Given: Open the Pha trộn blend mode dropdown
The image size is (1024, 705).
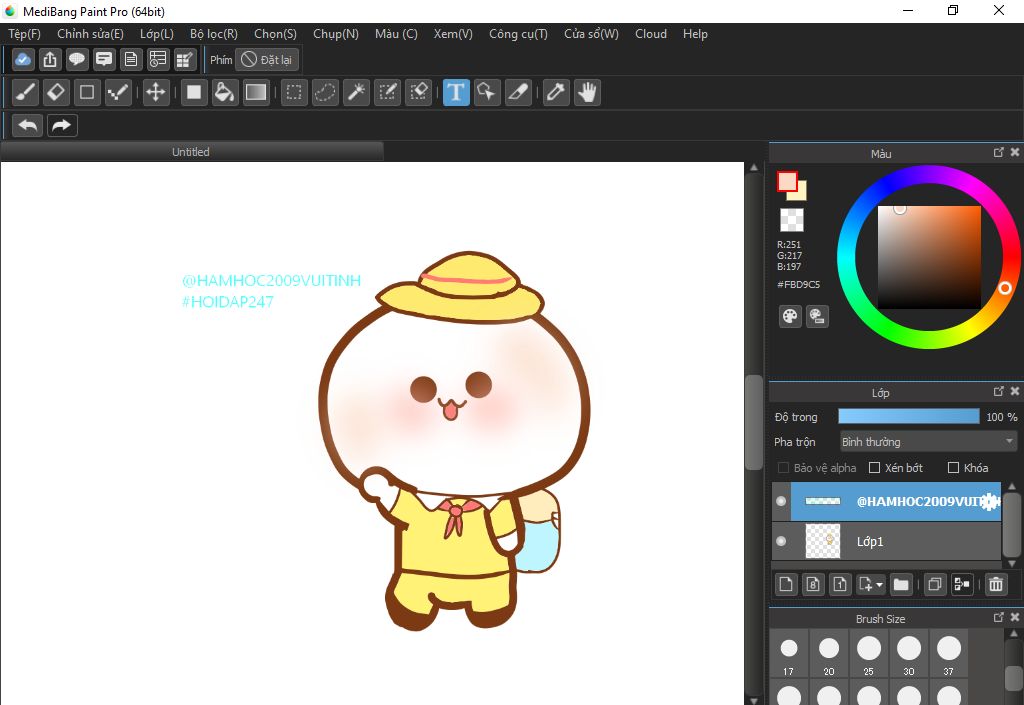Looking at the screenshot, I should pos(928,441).
